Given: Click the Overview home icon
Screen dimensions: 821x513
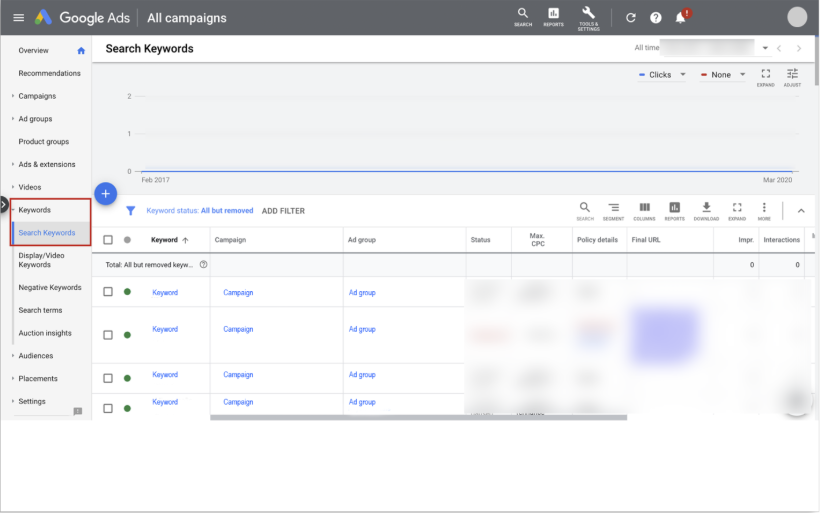Looking at the screenshot, I should pos(81,51).
